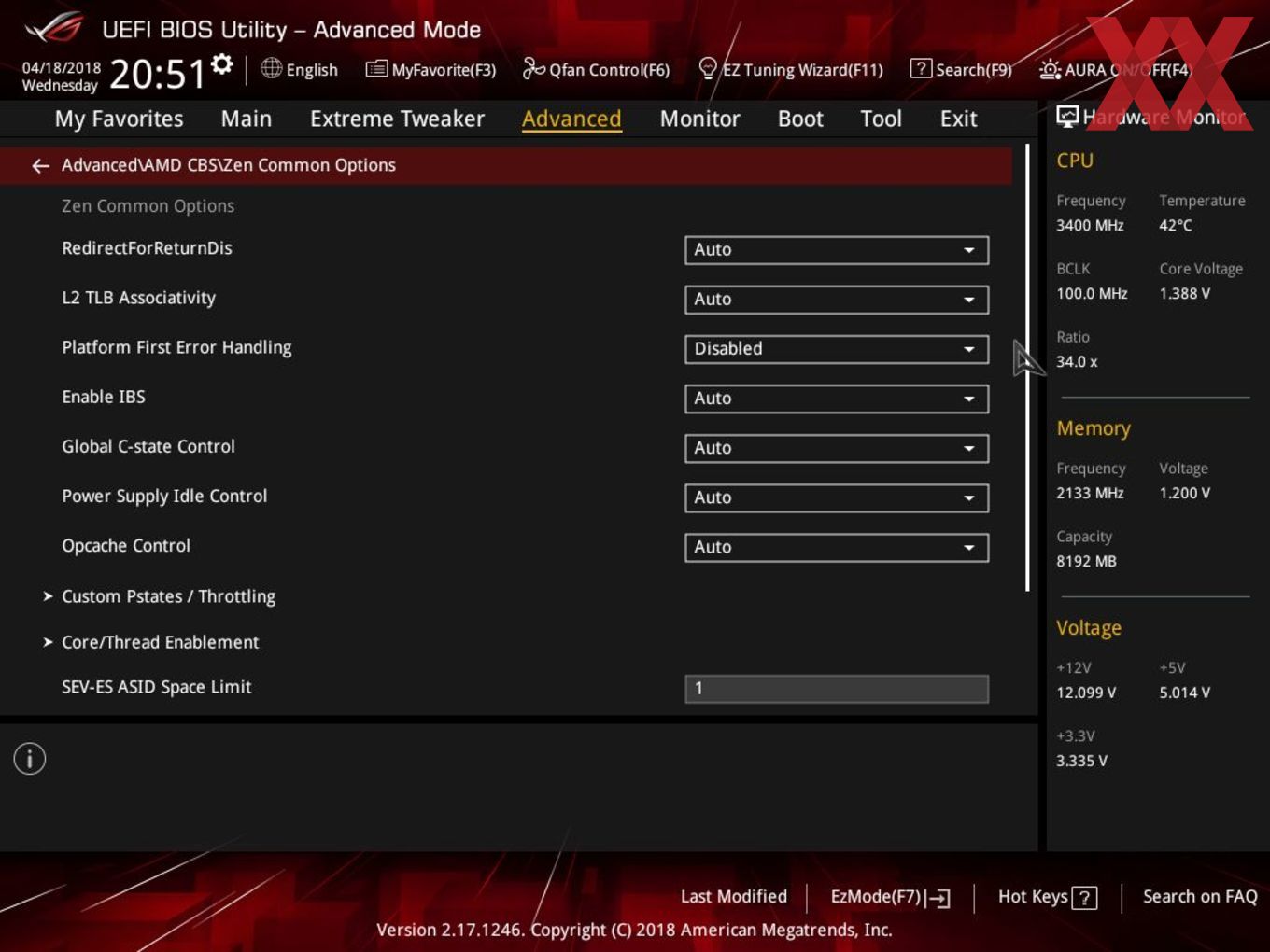Screen dimensions: 1270x952
Task: Switch to Main tab
Action: point(247,119)
